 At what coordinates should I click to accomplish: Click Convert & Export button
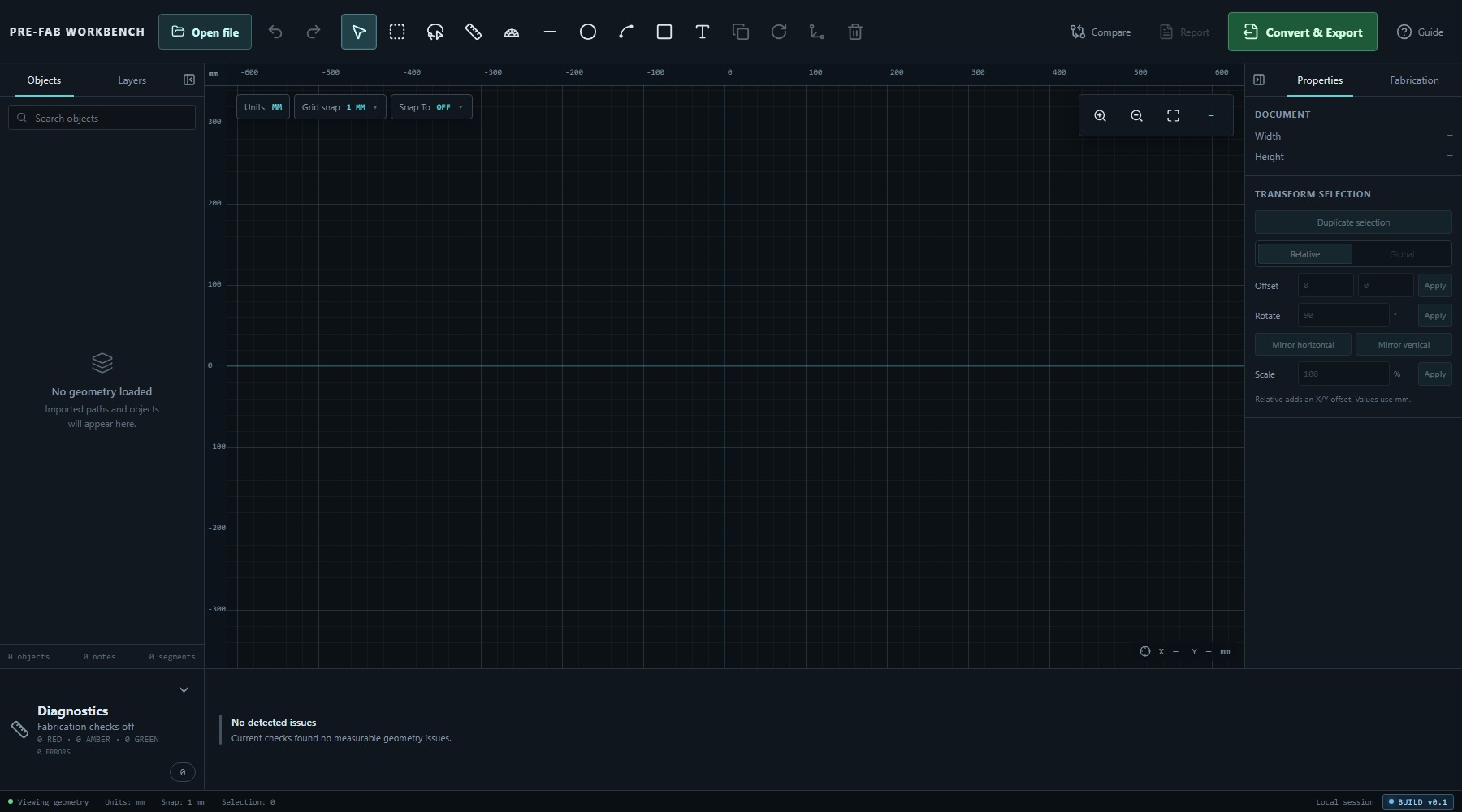point(1303,32)
